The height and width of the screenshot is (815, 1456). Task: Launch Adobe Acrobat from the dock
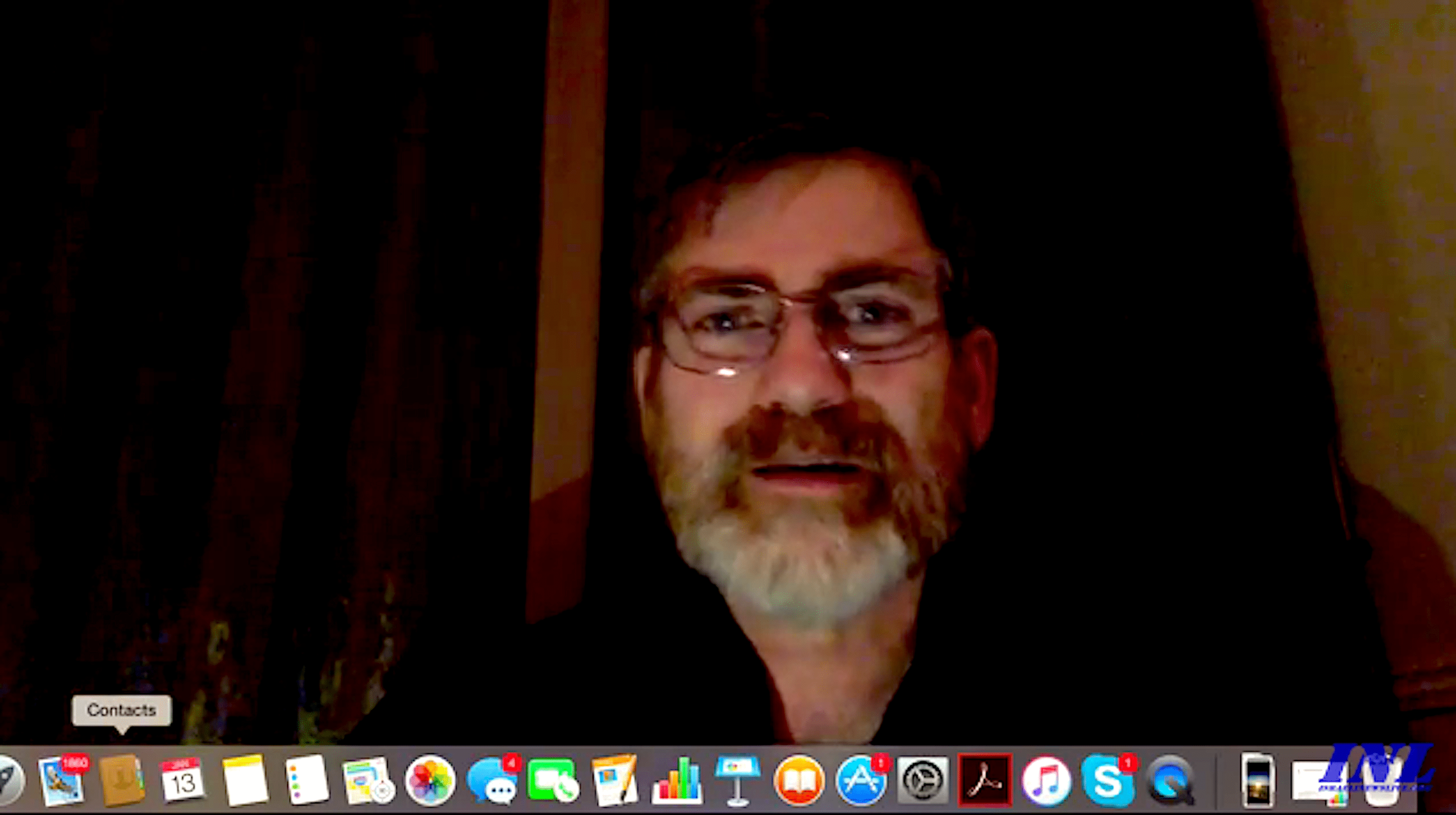[984, 780]
